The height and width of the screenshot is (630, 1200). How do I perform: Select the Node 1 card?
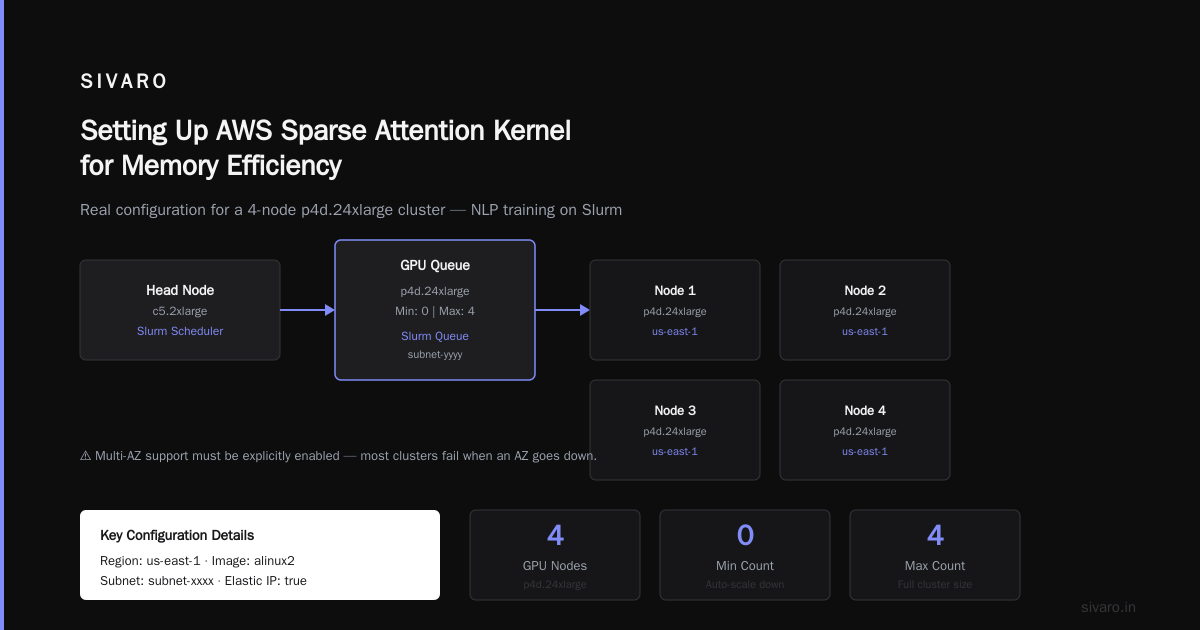[675, 310]
